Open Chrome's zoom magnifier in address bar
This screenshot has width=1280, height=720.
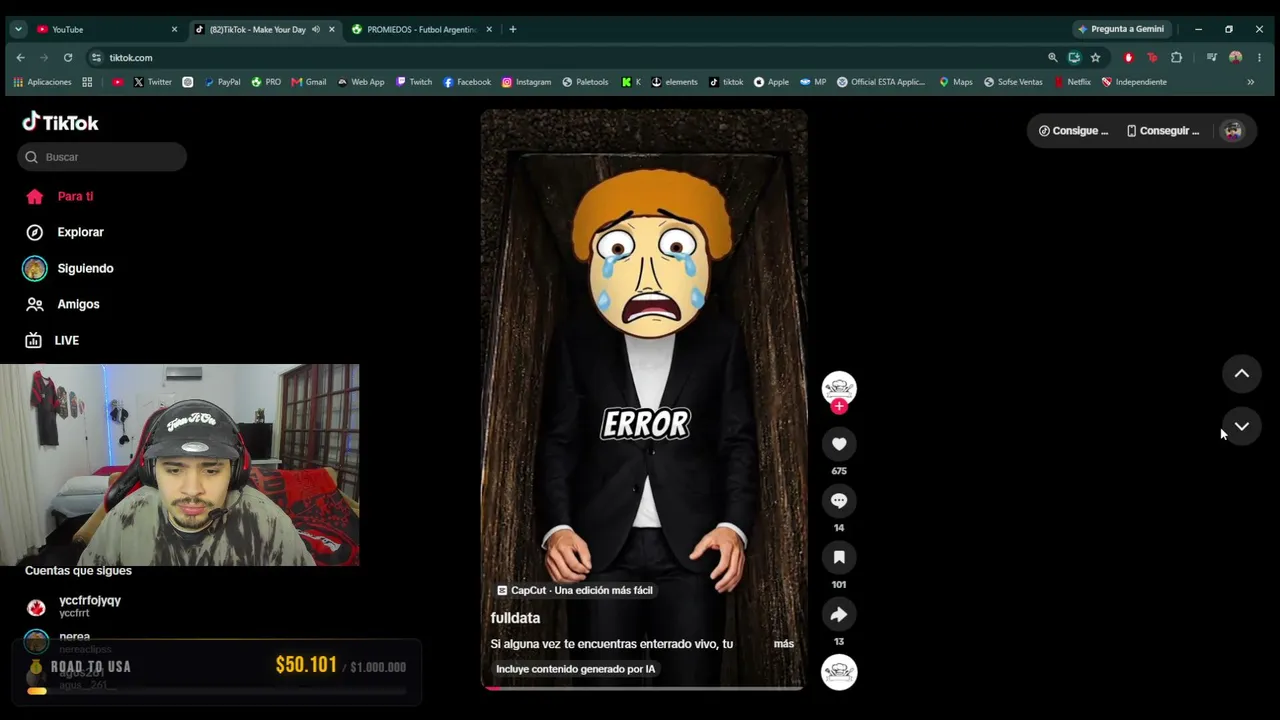click(1053, 58)
